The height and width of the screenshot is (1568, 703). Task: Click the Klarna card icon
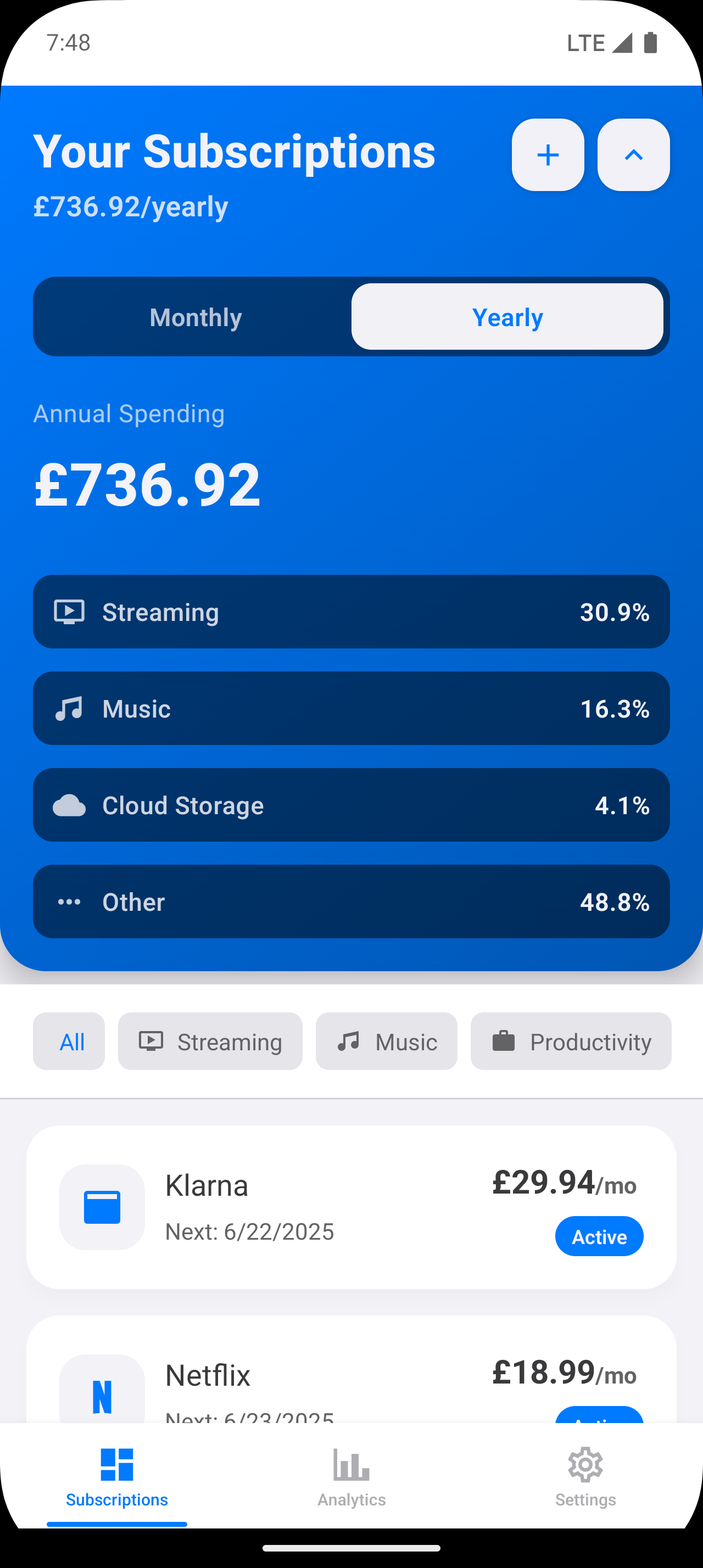click(x=102, y=1207)
